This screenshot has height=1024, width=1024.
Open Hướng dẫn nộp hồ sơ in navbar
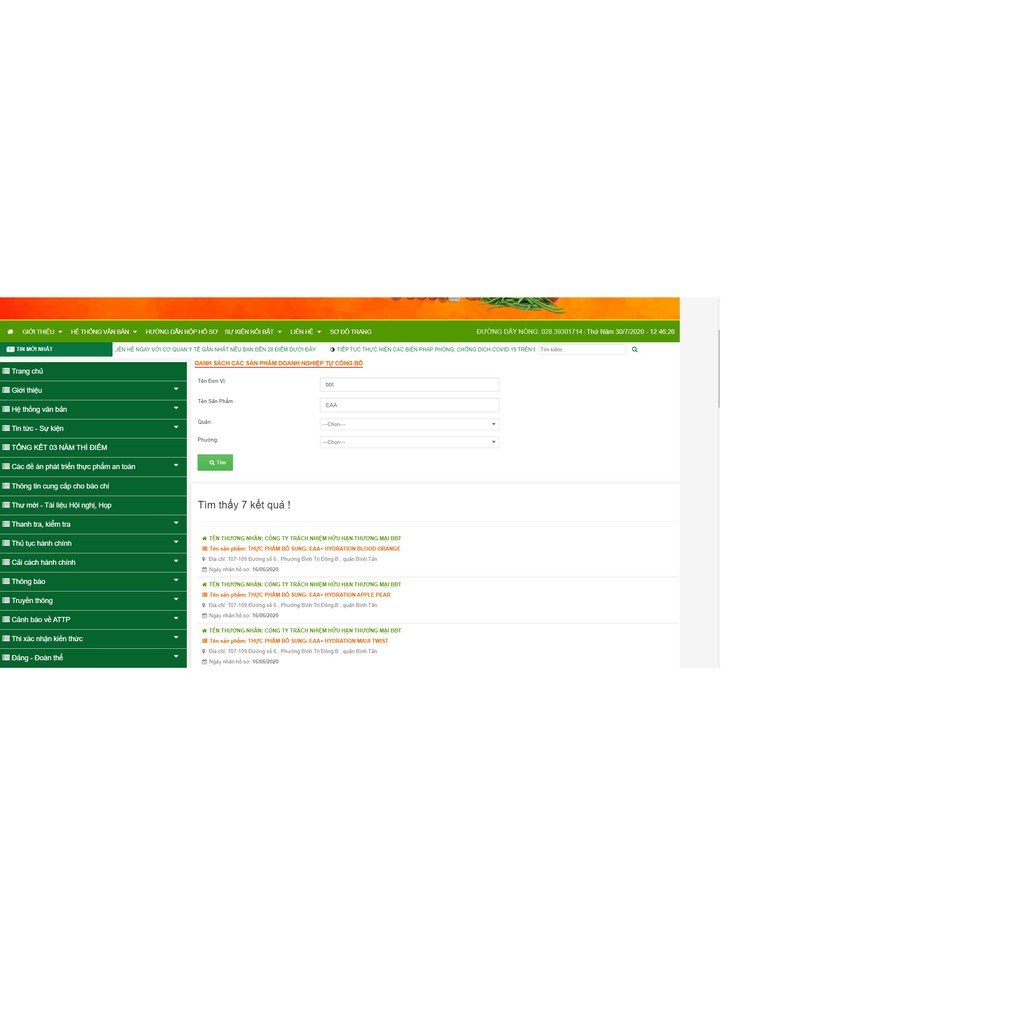coord(181,331)
